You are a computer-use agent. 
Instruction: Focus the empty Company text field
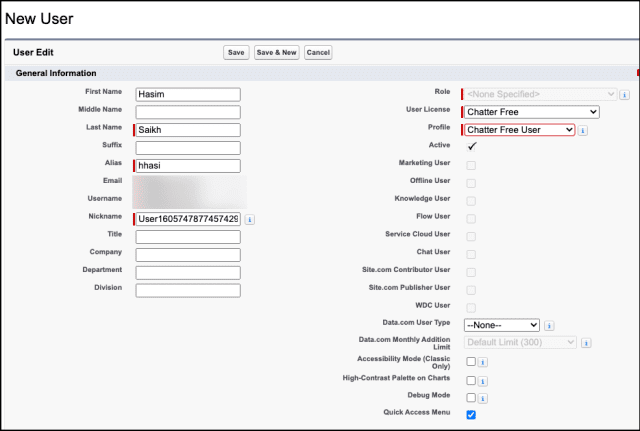(x=188, y=255)
